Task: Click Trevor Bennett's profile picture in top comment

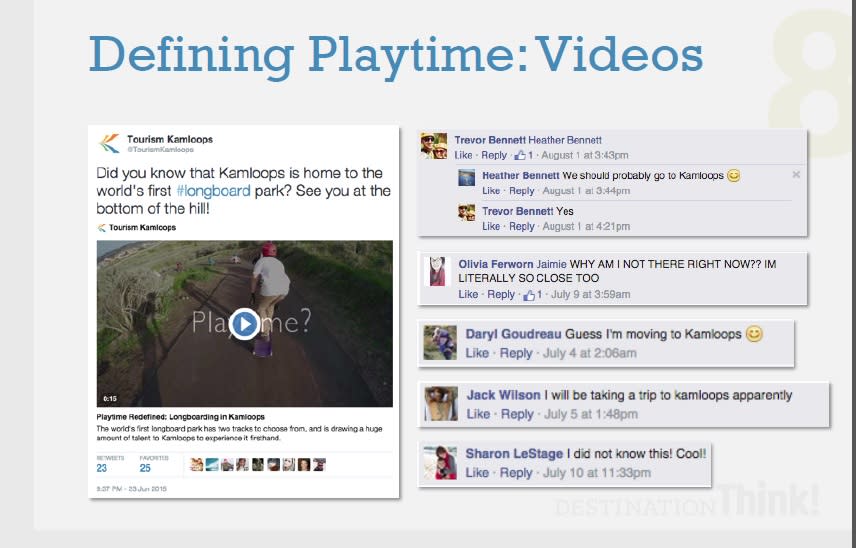Action: coord(434,145)
